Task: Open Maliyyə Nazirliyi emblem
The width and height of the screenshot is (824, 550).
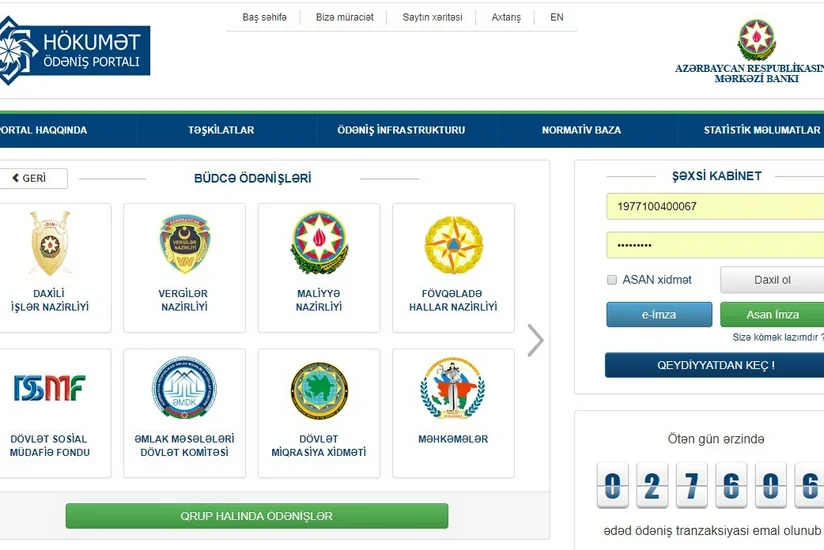Action: click(319, 243)
